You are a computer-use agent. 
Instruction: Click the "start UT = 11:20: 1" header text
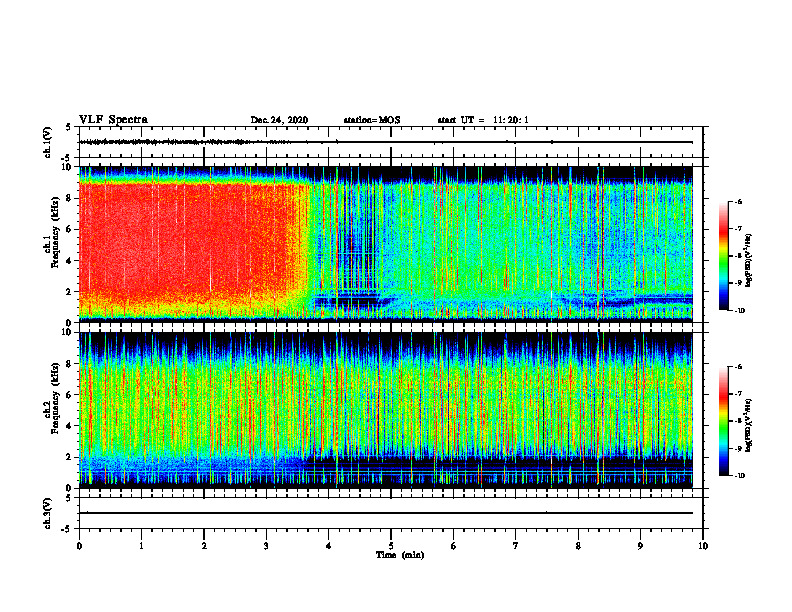tap(483, 120)
